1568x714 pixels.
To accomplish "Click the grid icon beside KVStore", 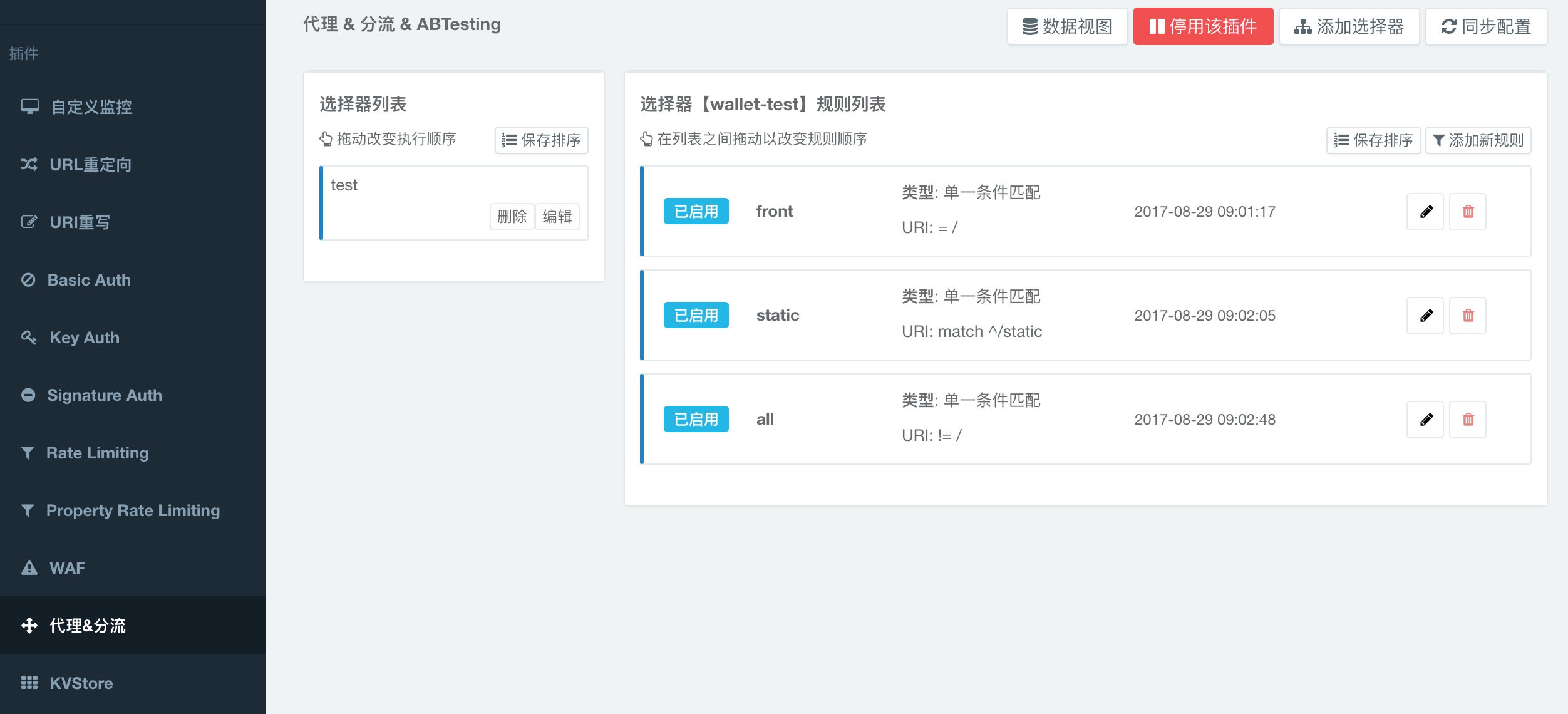I will tap(29, 683).
